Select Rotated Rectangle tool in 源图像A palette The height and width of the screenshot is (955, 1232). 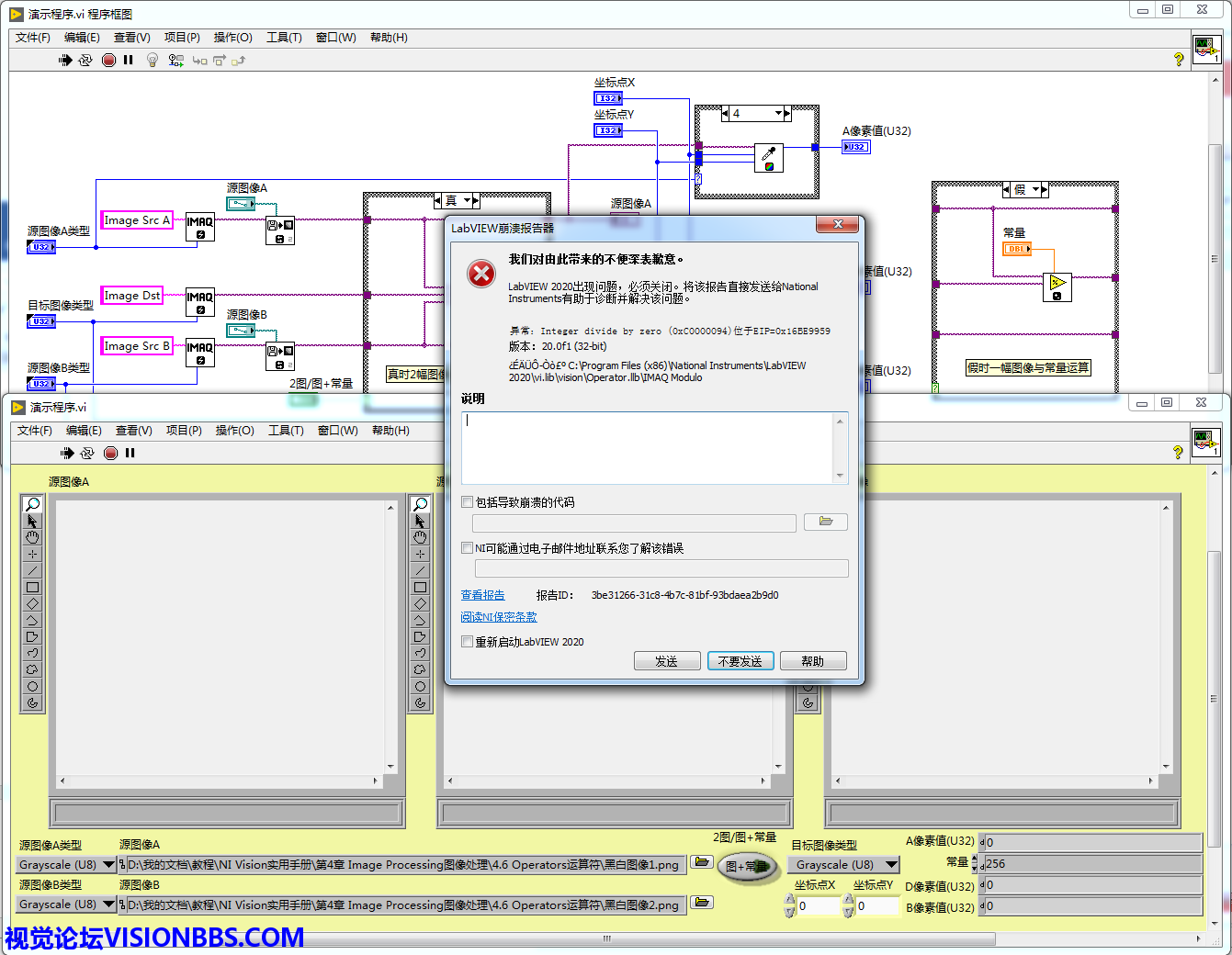[32, 603]
